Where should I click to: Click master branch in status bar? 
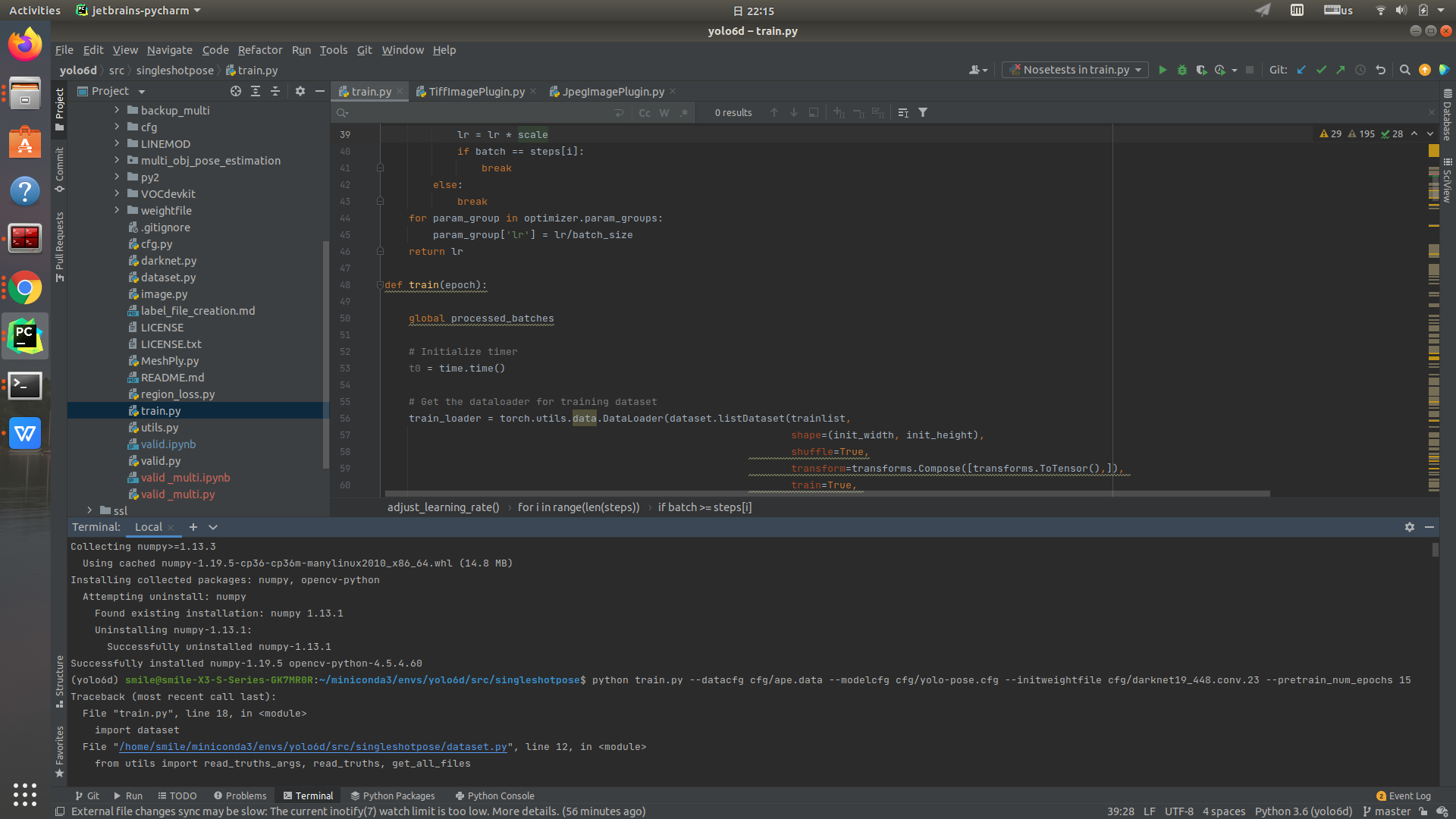[1387, 811]
